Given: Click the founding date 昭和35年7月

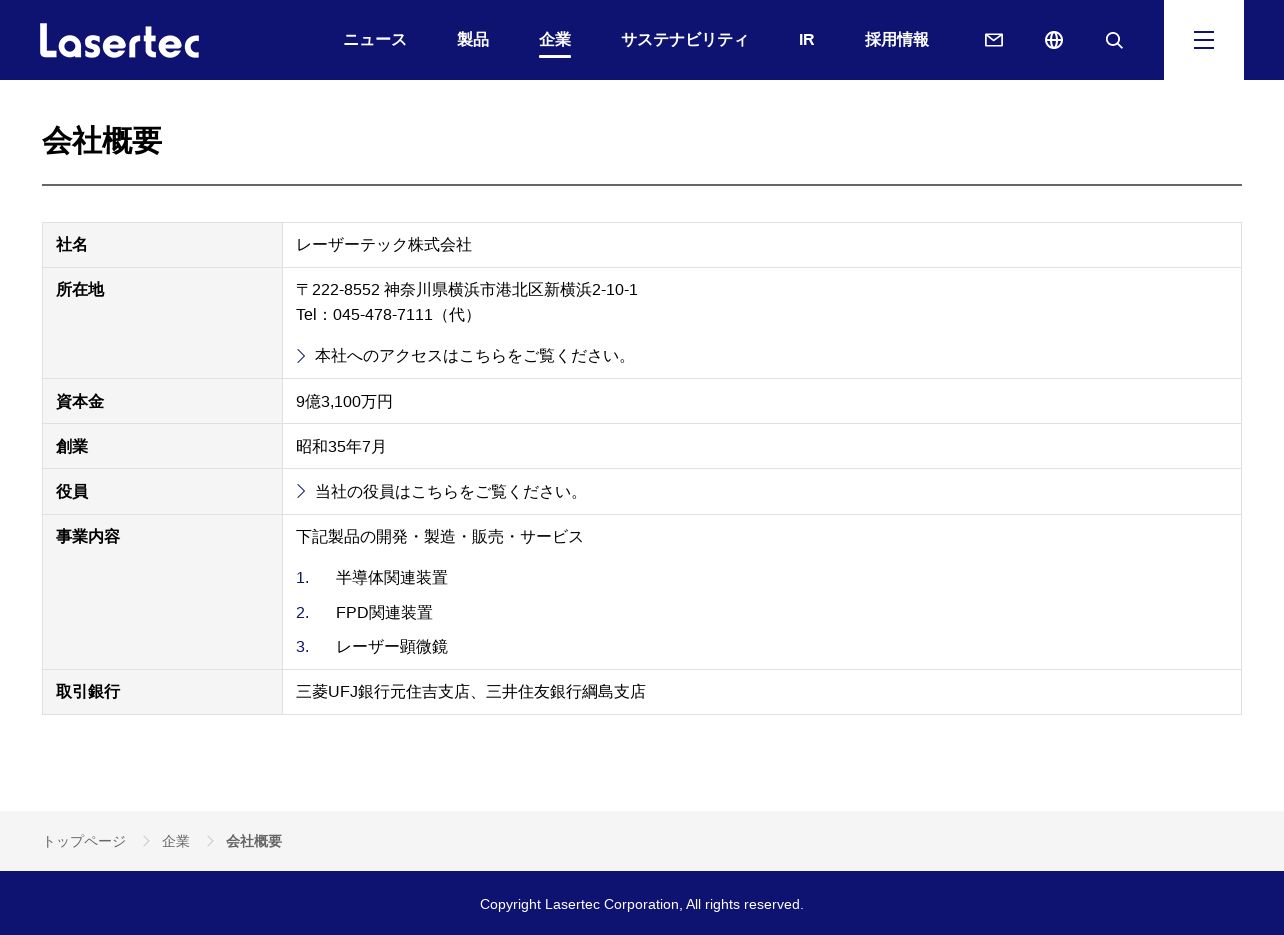Looking at the screenshot, I should (341, 447).
